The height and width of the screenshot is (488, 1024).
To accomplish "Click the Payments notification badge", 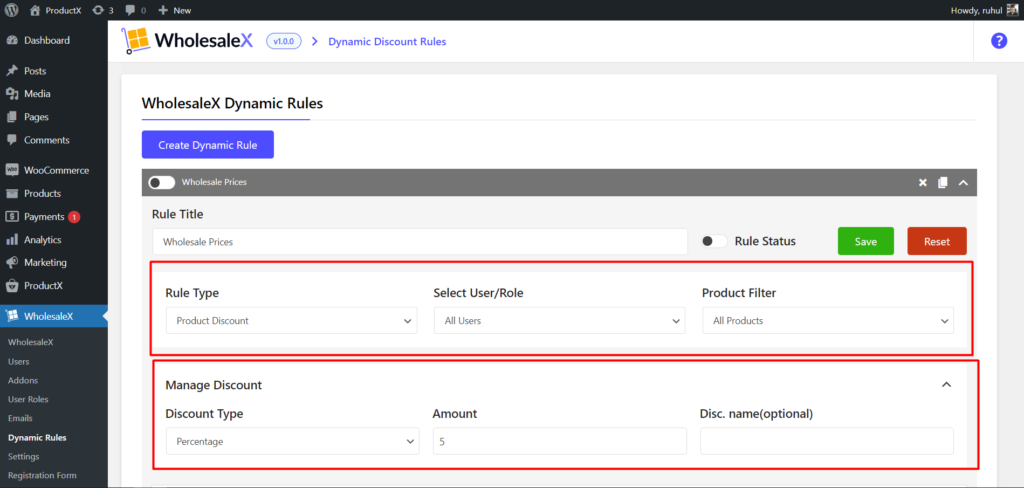I will [74, 217].
